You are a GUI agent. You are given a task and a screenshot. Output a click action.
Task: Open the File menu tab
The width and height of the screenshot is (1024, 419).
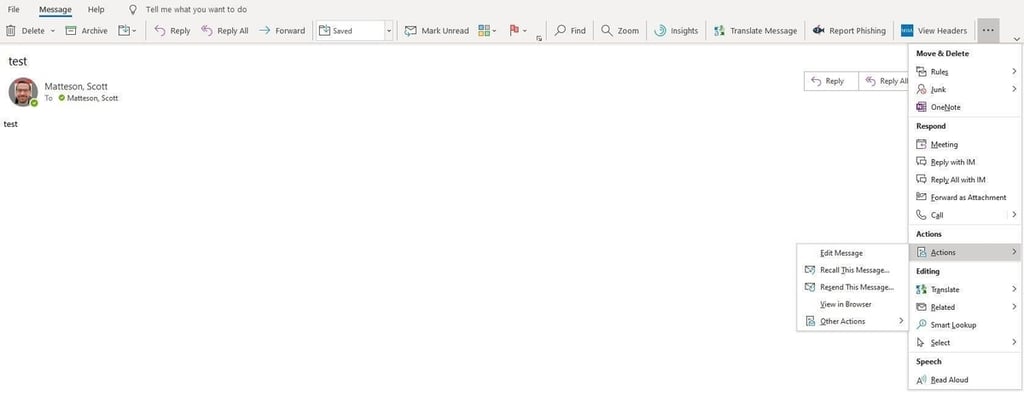14,9
